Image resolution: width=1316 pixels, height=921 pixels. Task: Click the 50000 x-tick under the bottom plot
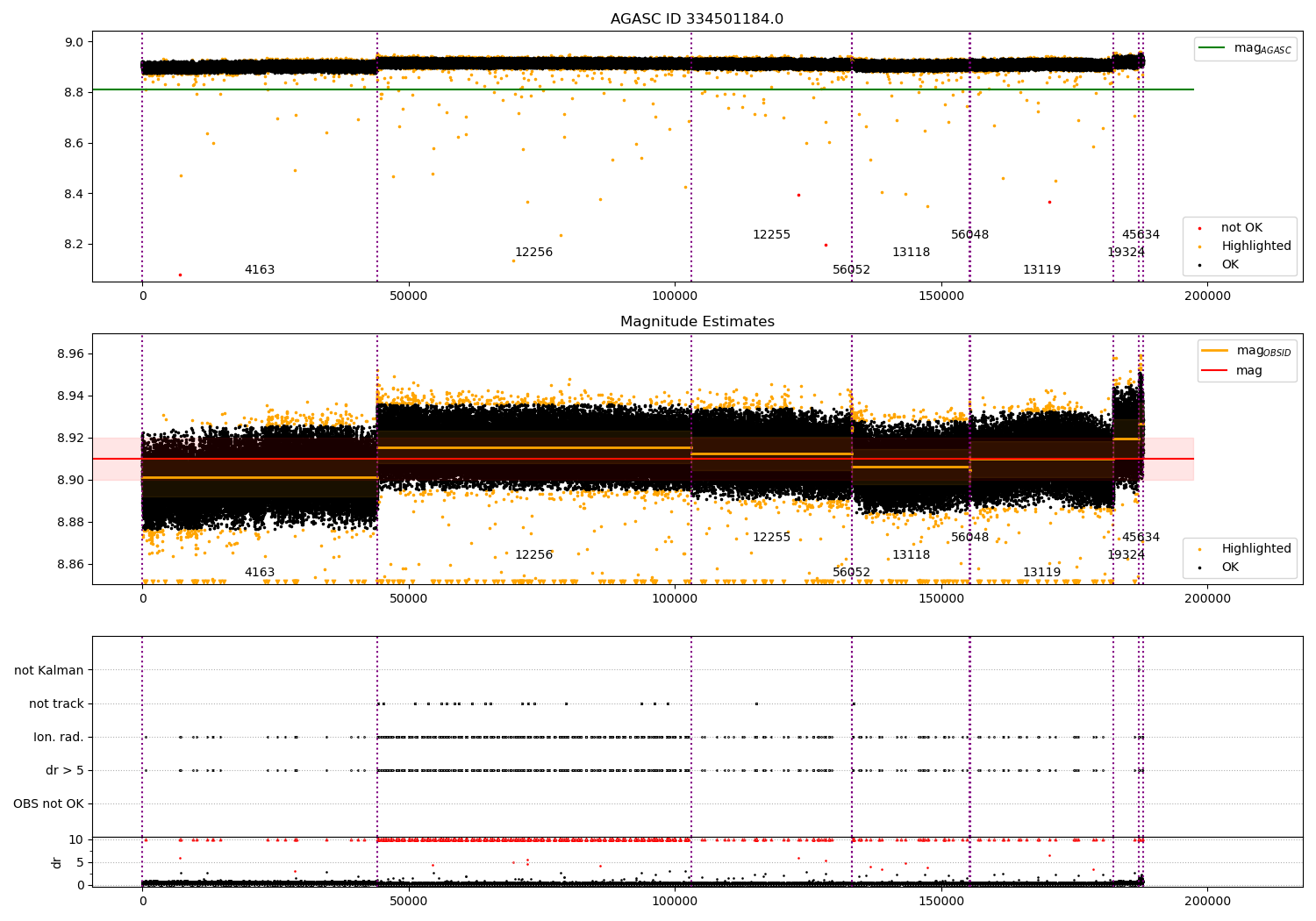tap(409, 902)
